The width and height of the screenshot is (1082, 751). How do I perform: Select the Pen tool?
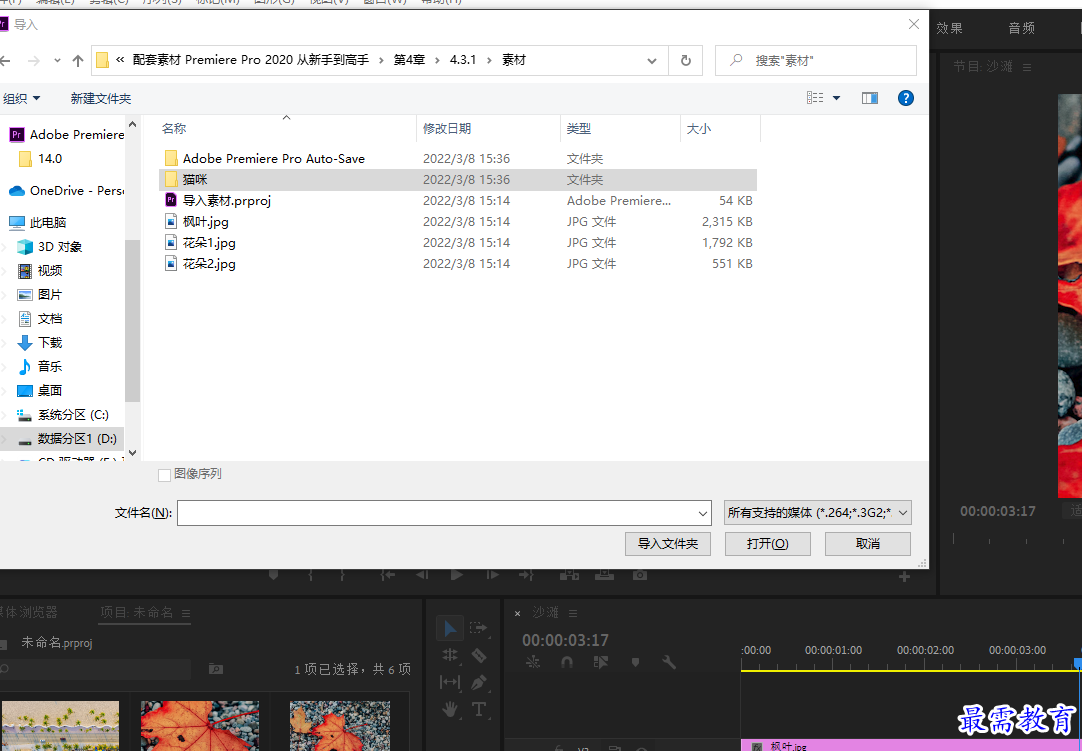[x=479, y=682]
